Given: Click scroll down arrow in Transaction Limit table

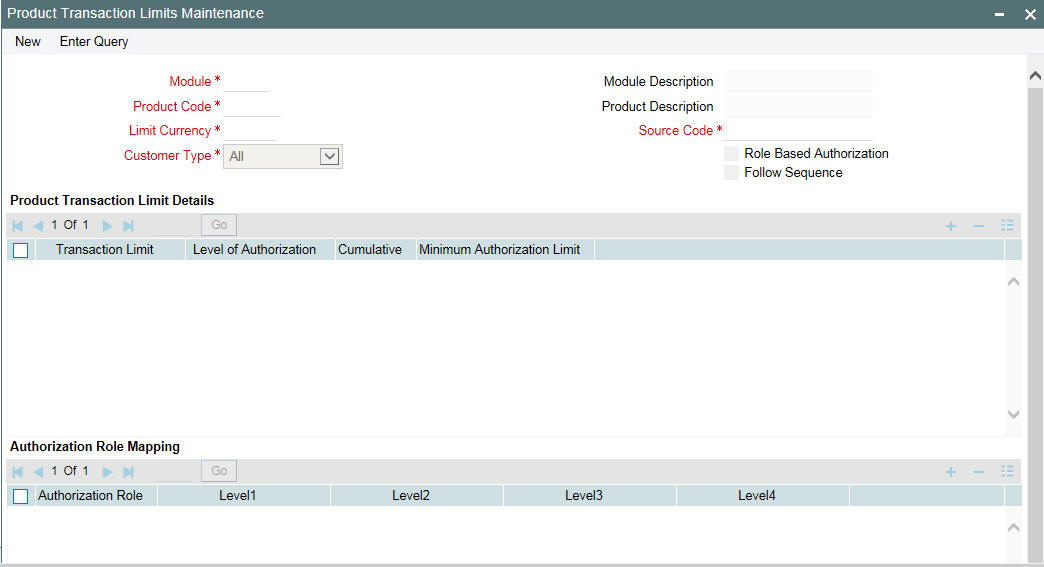Looking at the screenshot, I should [x=1013, y=414].
